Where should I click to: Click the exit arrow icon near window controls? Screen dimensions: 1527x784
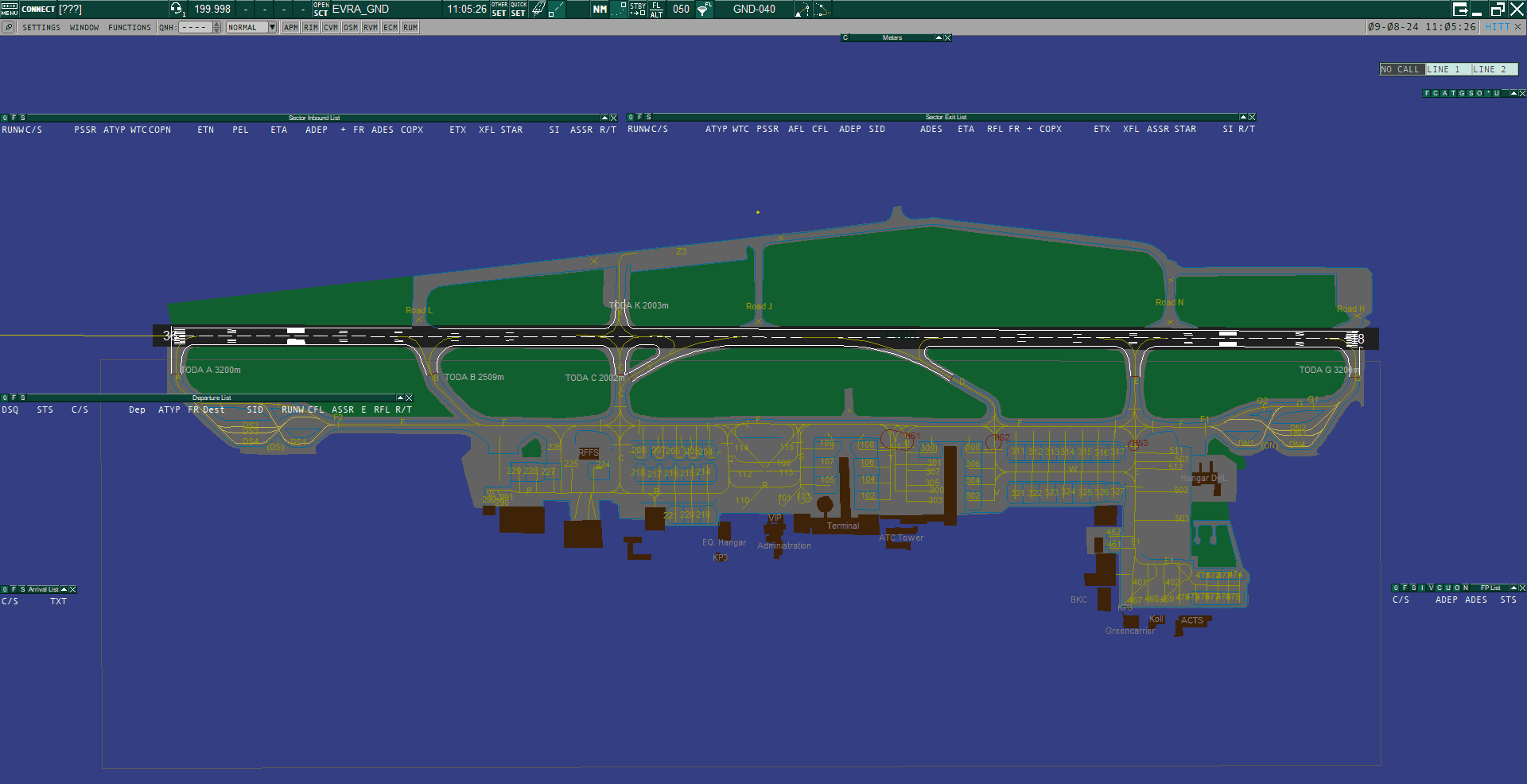coord(1460,9)
